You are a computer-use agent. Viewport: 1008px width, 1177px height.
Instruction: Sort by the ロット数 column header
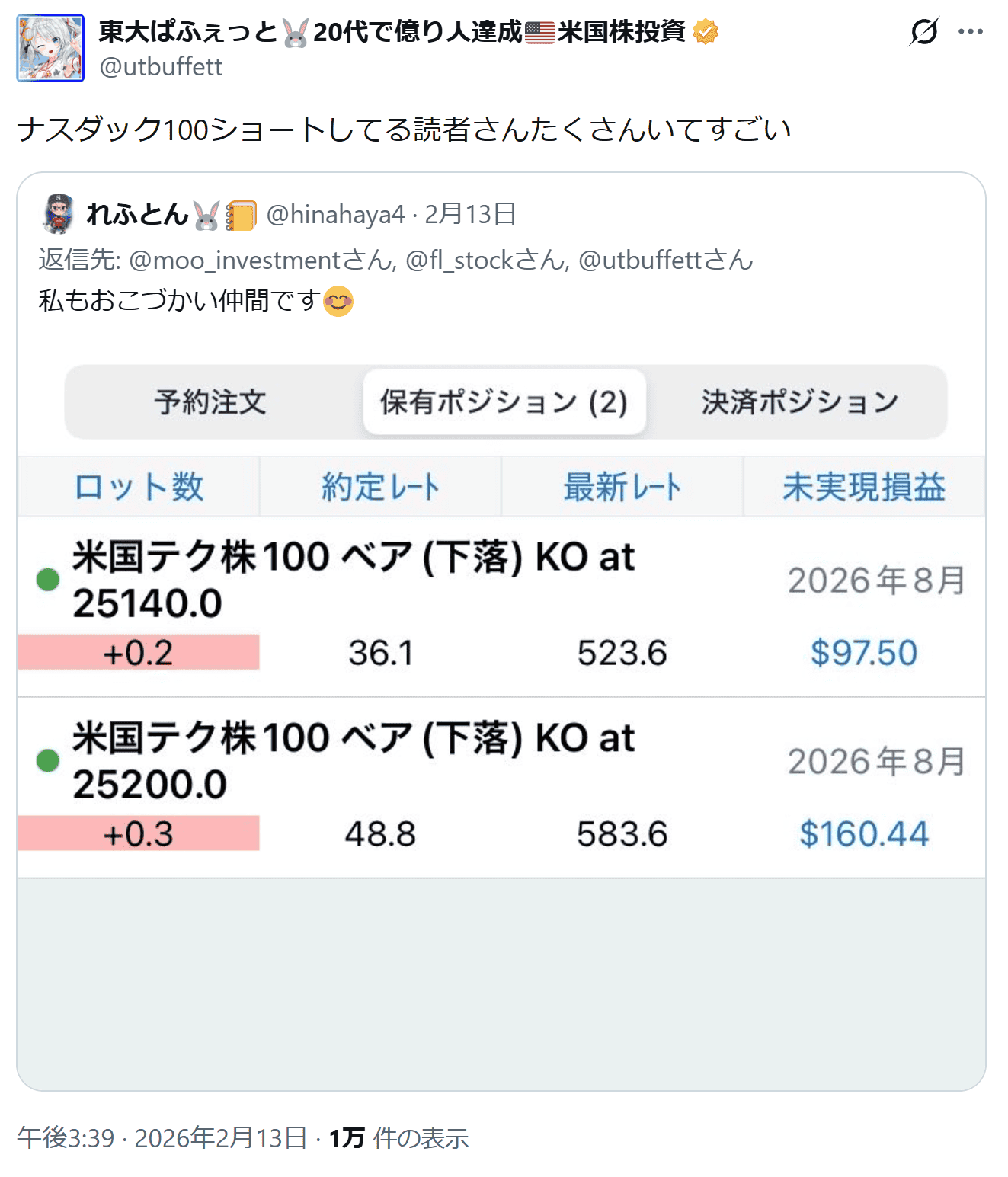pos(139,487)
